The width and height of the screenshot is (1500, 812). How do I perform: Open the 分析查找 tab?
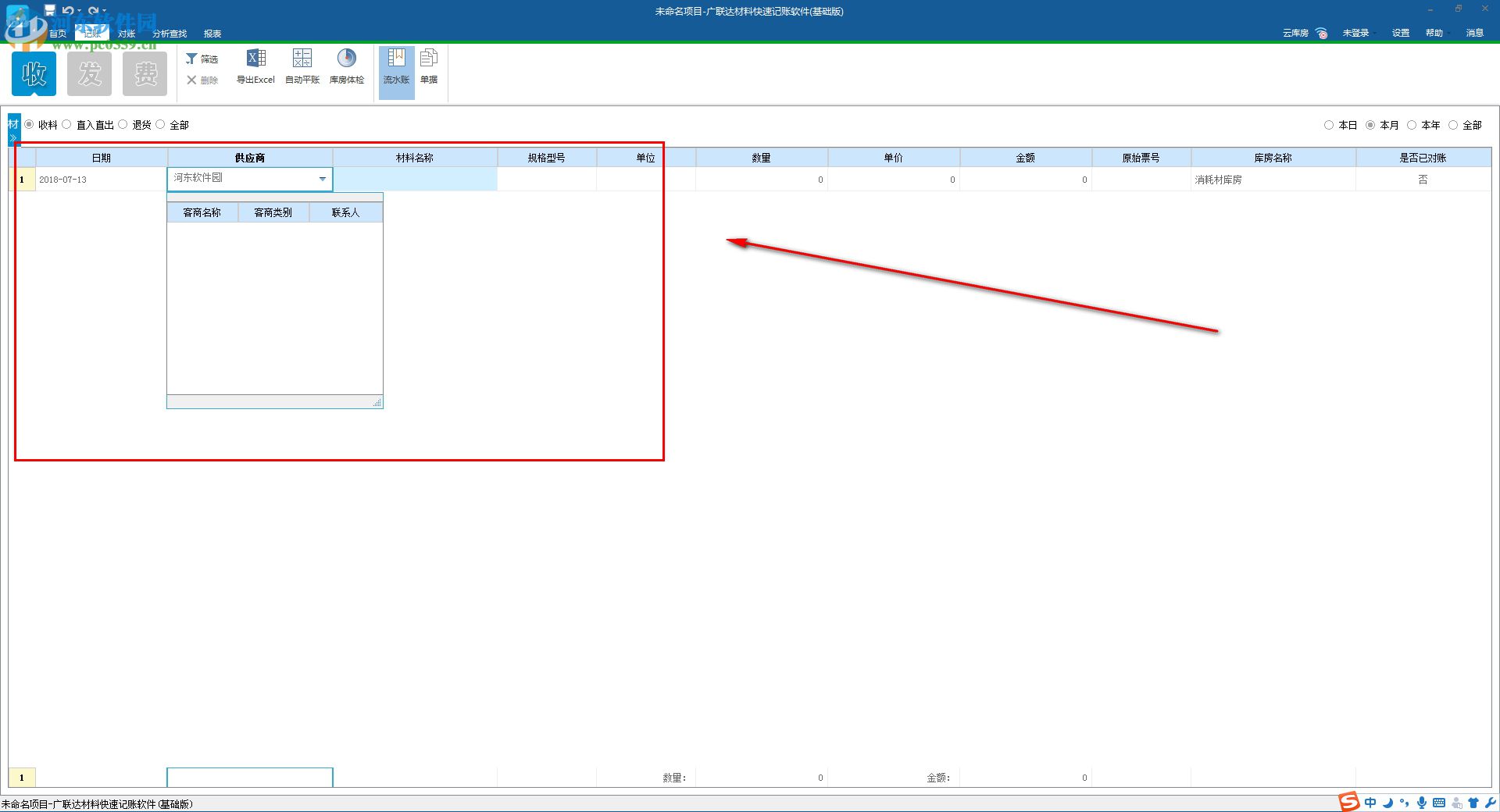(x=170, y=34)
